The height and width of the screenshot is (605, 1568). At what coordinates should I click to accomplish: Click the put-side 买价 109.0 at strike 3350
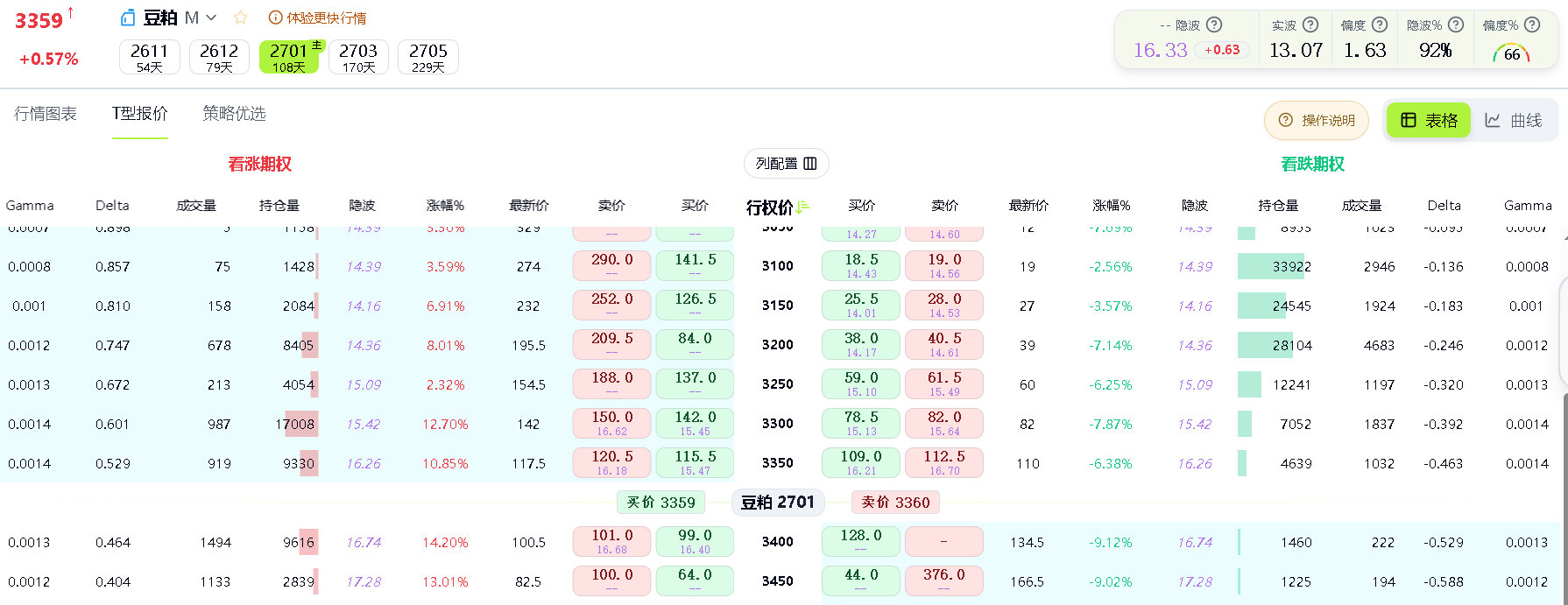tap(861, 462)
